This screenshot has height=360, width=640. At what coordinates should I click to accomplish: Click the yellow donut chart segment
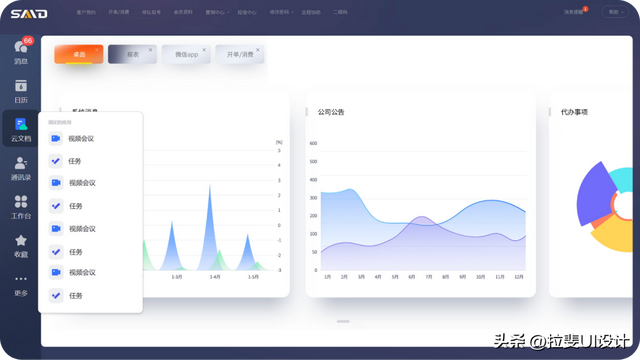pos(616,235)
